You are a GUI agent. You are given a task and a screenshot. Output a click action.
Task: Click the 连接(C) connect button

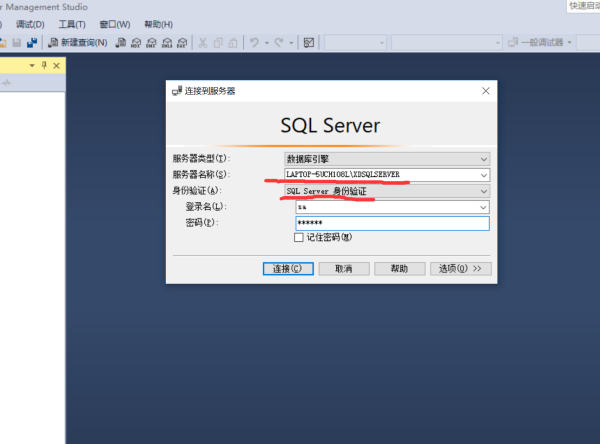point(288,269)
